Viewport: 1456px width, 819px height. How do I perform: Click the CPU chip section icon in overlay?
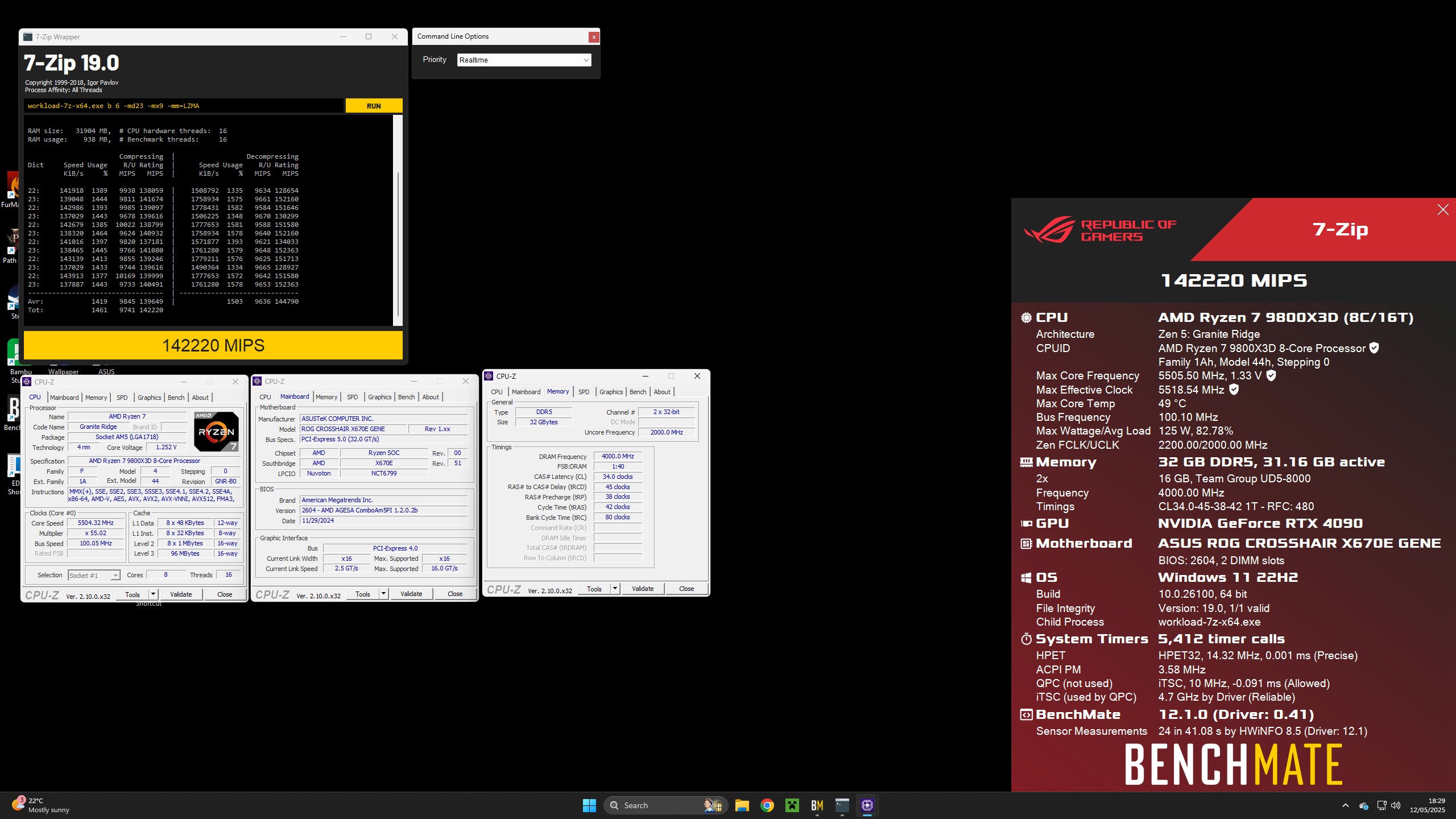[x=1026, y=318]
